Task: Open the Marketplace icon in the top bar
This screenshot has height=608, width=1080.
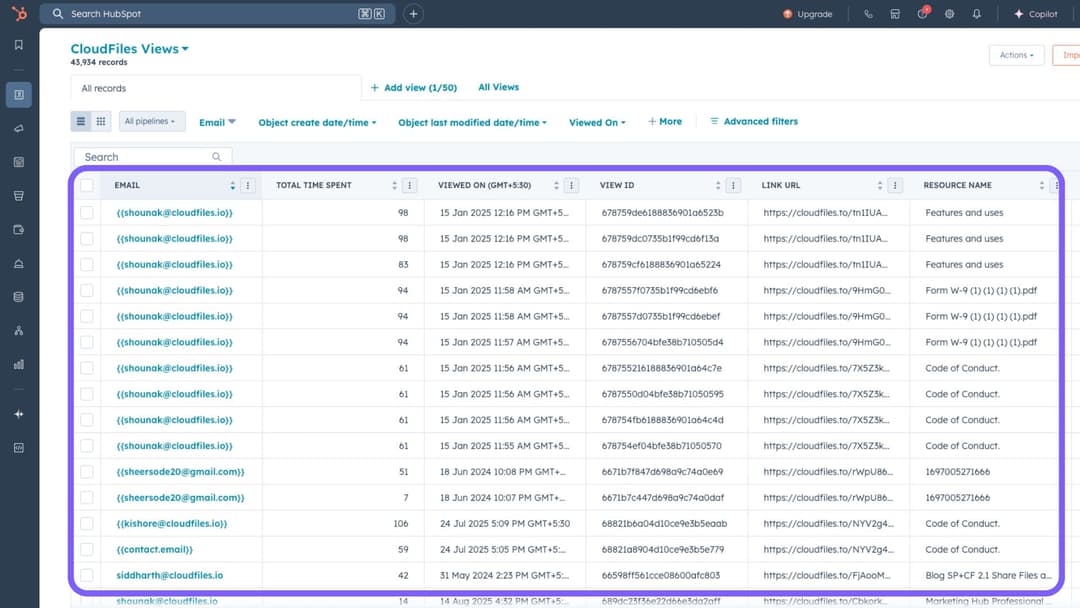Action: (x=893, y=13)
